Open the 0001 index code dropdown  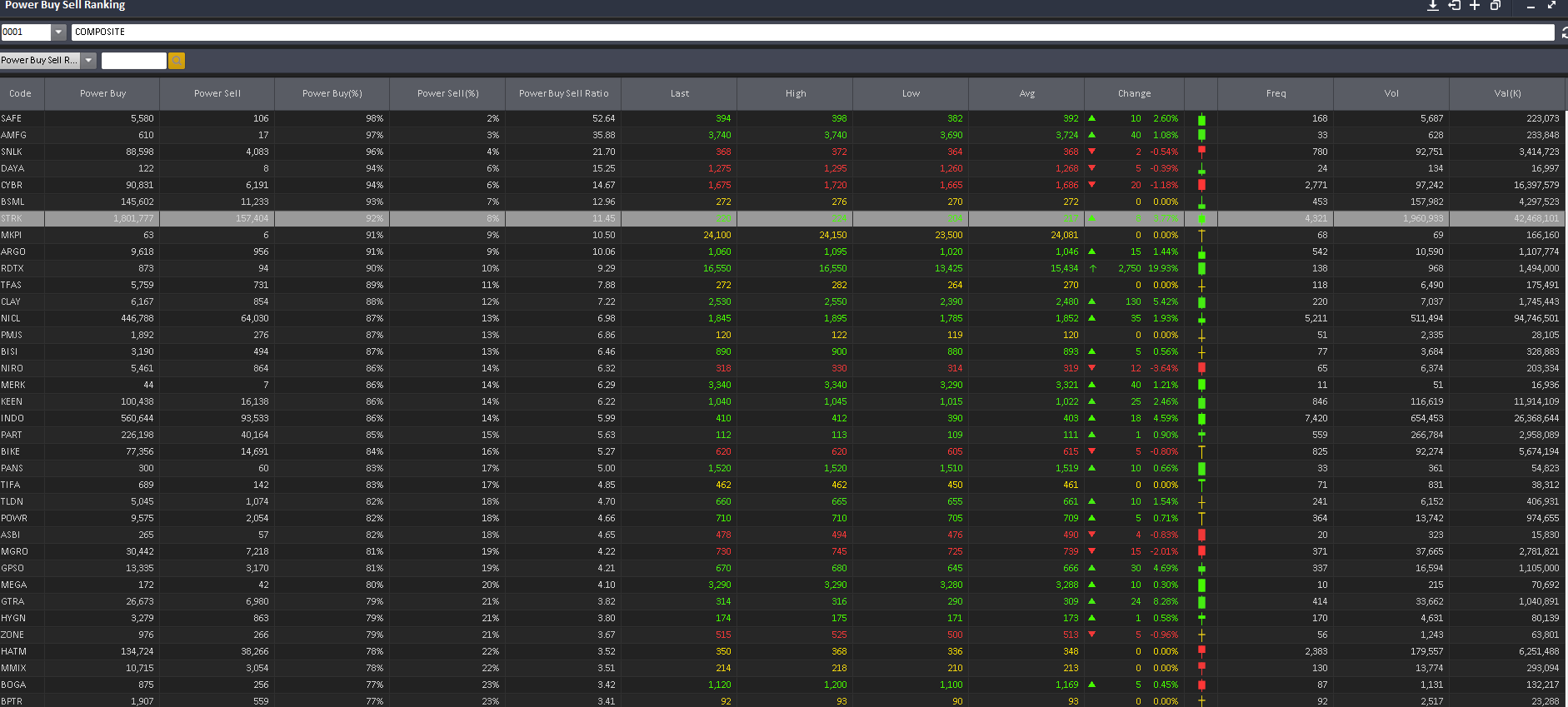coord(58,32)
